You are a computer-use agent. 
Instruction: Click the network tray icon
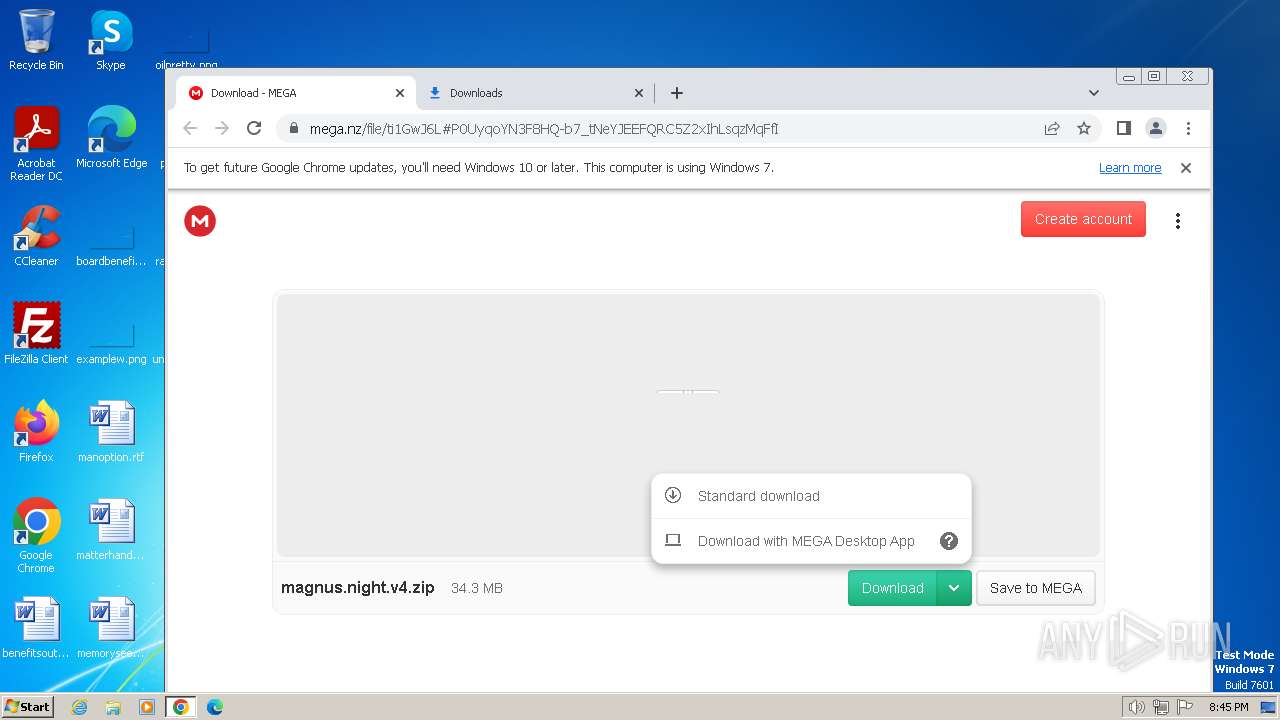click(x=1161, y=707)
